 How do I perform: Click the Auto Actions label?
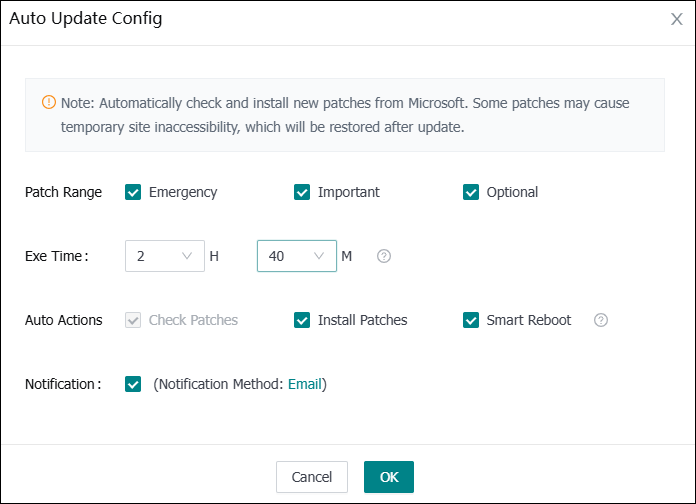click(63, 320)
